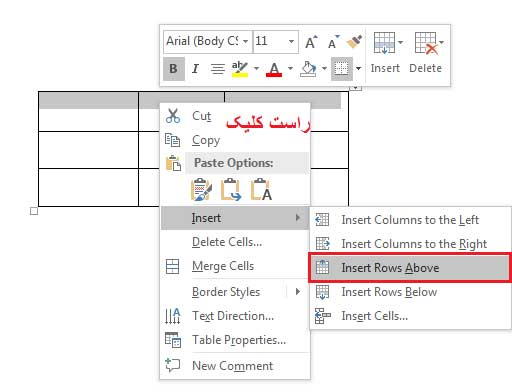
Task: Expand the font color dropdown arrow
Action: (x=291, y=69)
